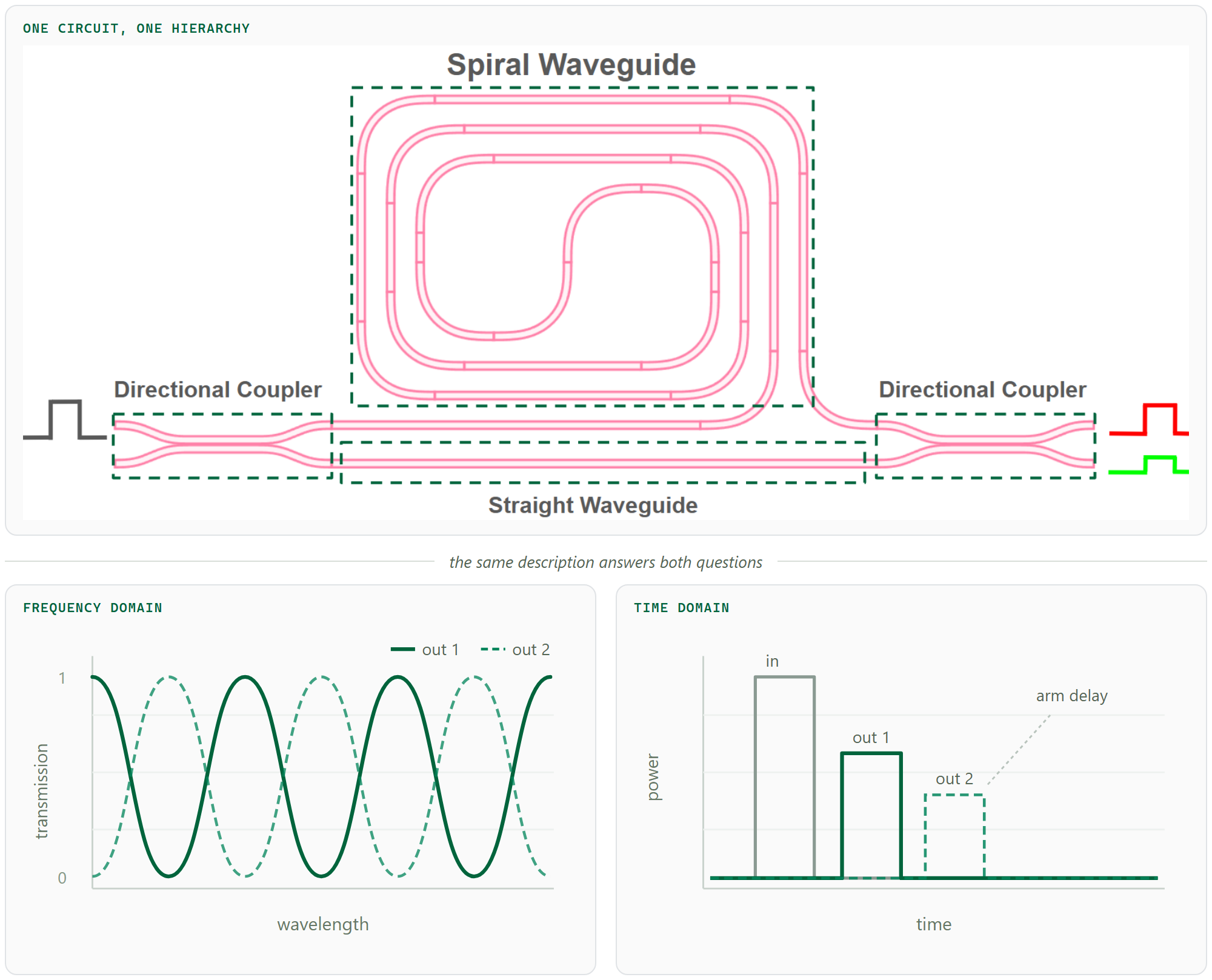Click the green output pulse icon
1212x980 pixels.
tap(1148, 465)
